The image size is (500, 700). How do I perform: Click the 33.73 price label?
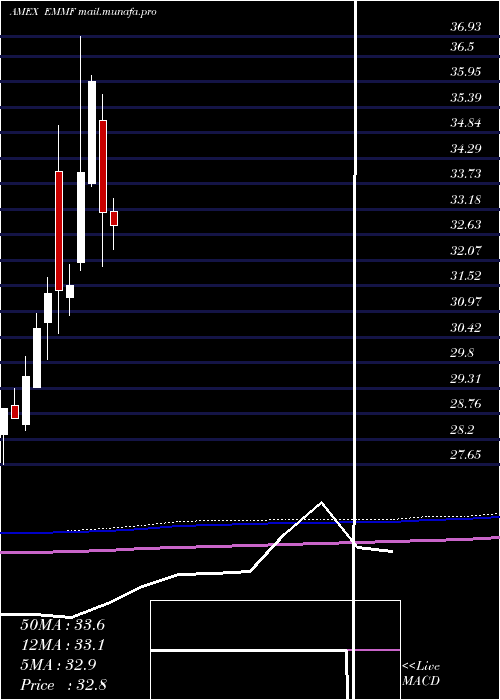pyautogui.click(x=466, y=174)
